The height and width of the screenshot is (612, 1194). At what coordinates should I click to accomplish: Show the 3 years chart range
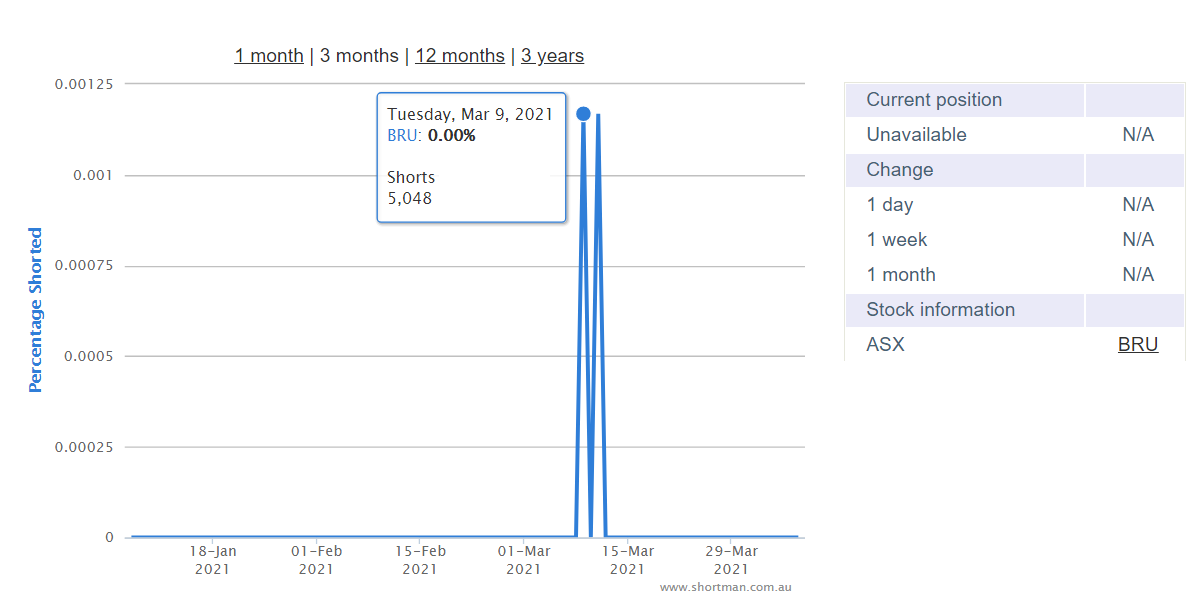[552, 56]
